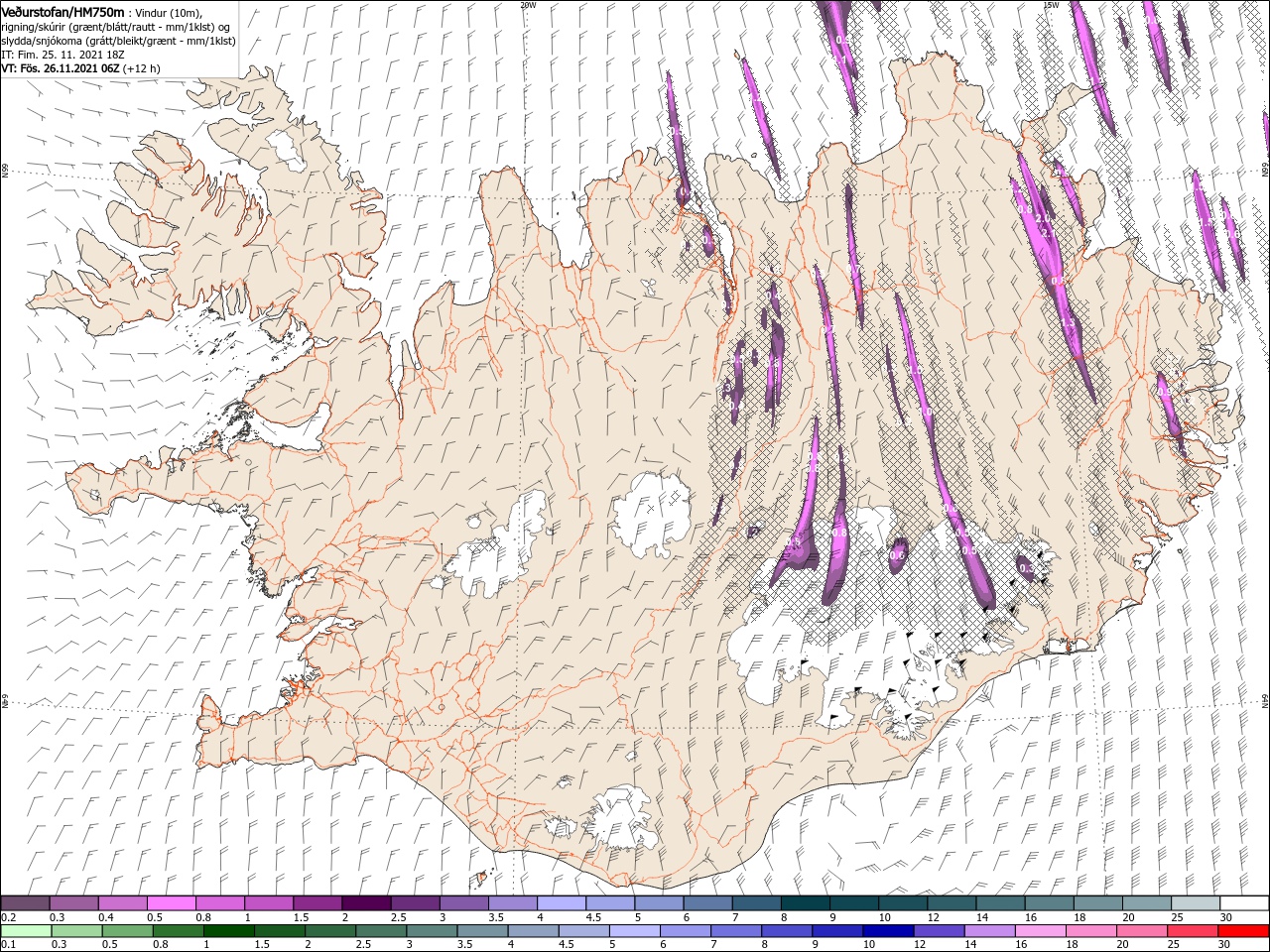Click the white swatch after 30 in top legend
This screenshot has height=952, width=1270.
coord(1244,903)
